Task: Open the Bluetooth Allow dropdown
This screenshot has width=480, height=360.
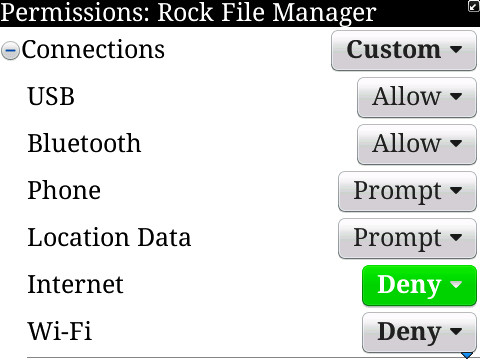Action: click(x=417, y=144)
